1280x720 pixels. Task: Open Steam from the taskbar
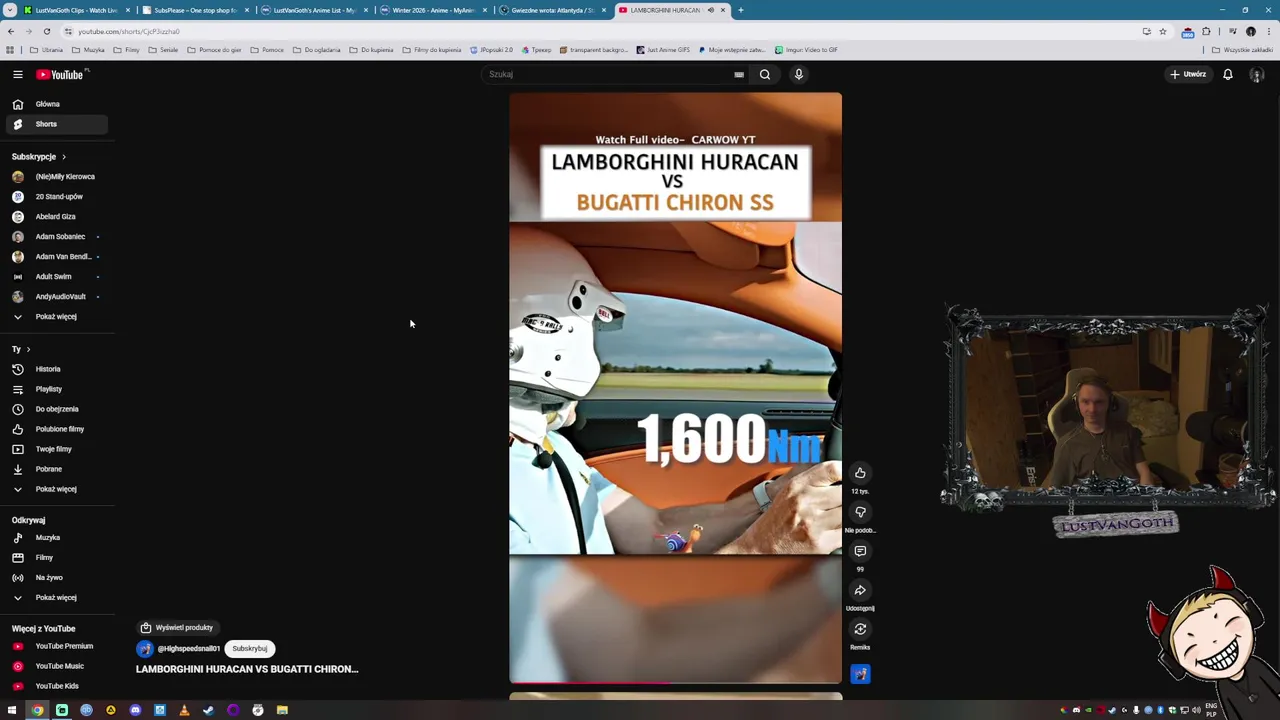tap(208, 710)
